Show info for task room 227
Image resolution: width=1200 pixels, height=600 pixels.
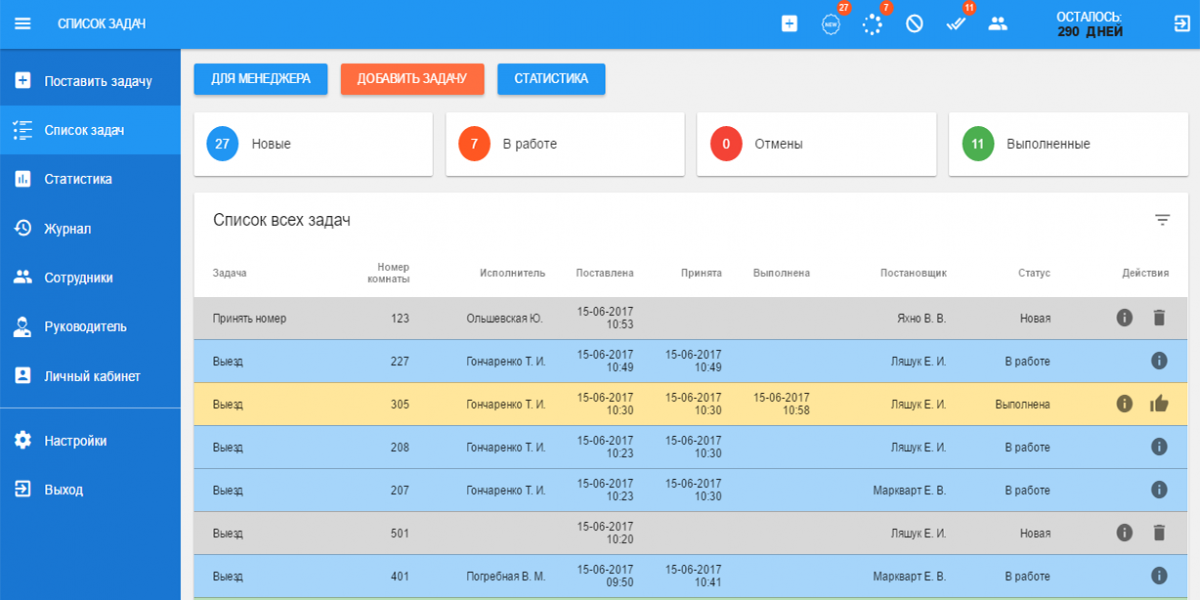[1159, 361]
